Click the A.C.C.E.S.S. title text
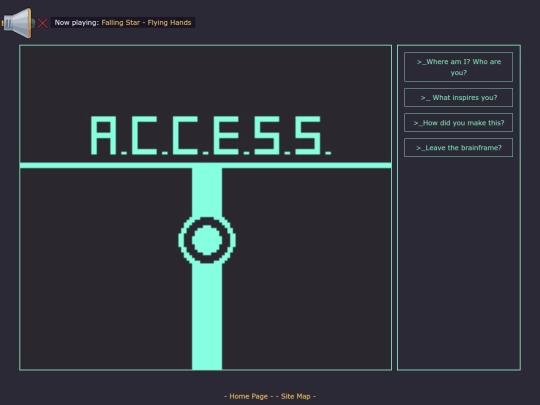This screenshot has height=405, width=540. pos(210,135)
